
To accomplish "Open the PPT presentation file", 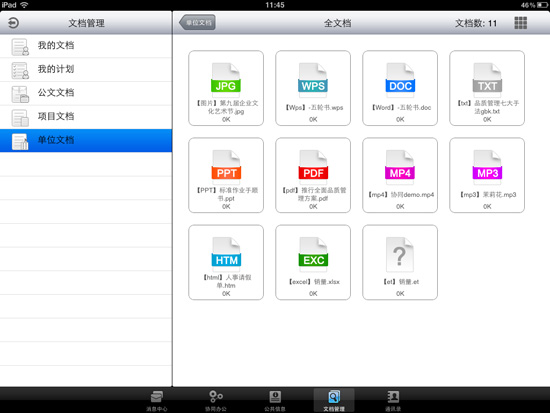I will (x=226, y=175).
